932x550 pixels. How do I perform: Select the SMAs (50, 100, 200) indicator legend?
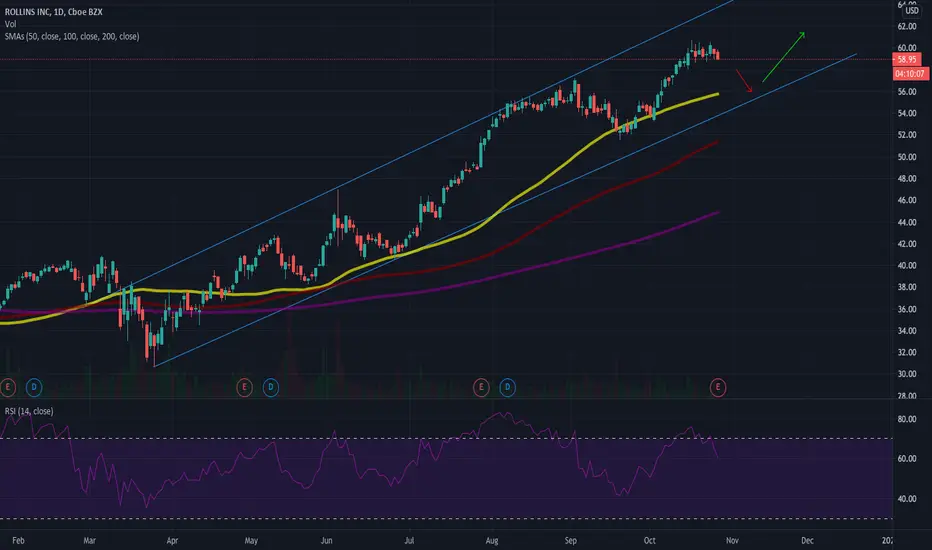coord(72,36)
